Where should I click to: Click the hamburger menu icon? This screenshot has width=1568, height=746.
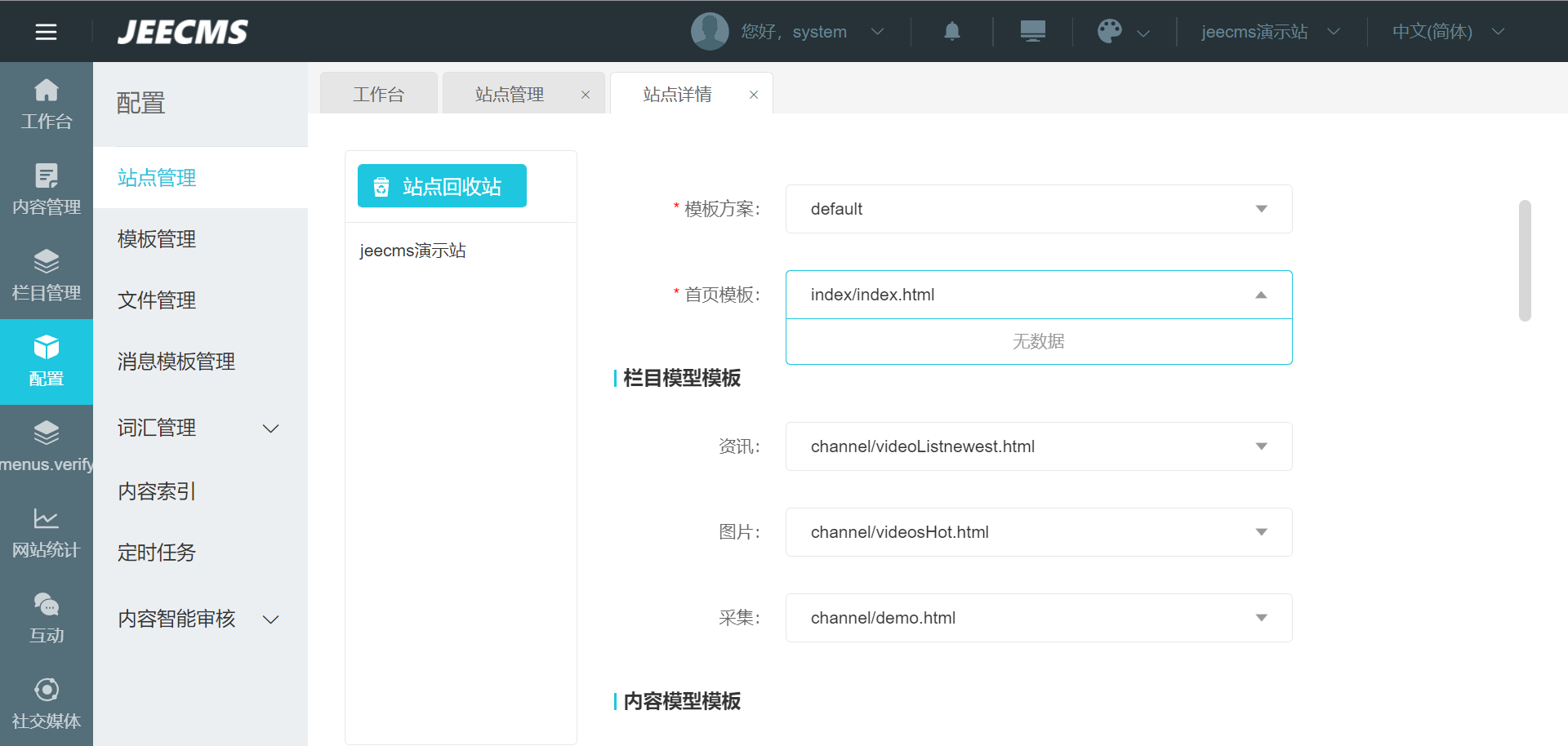click(46, 32)
